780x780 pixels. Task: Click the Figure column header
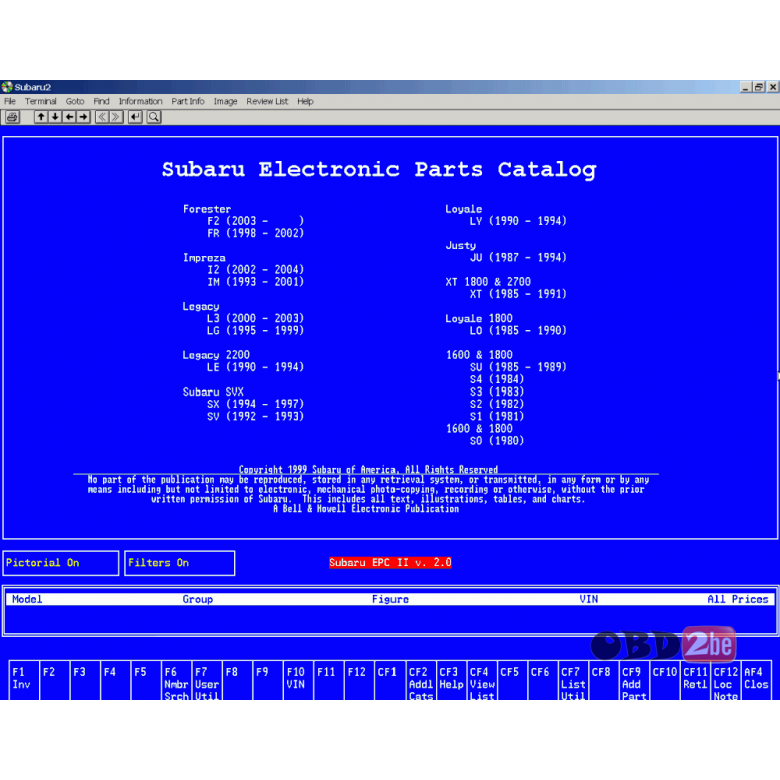tap(390, 599)
